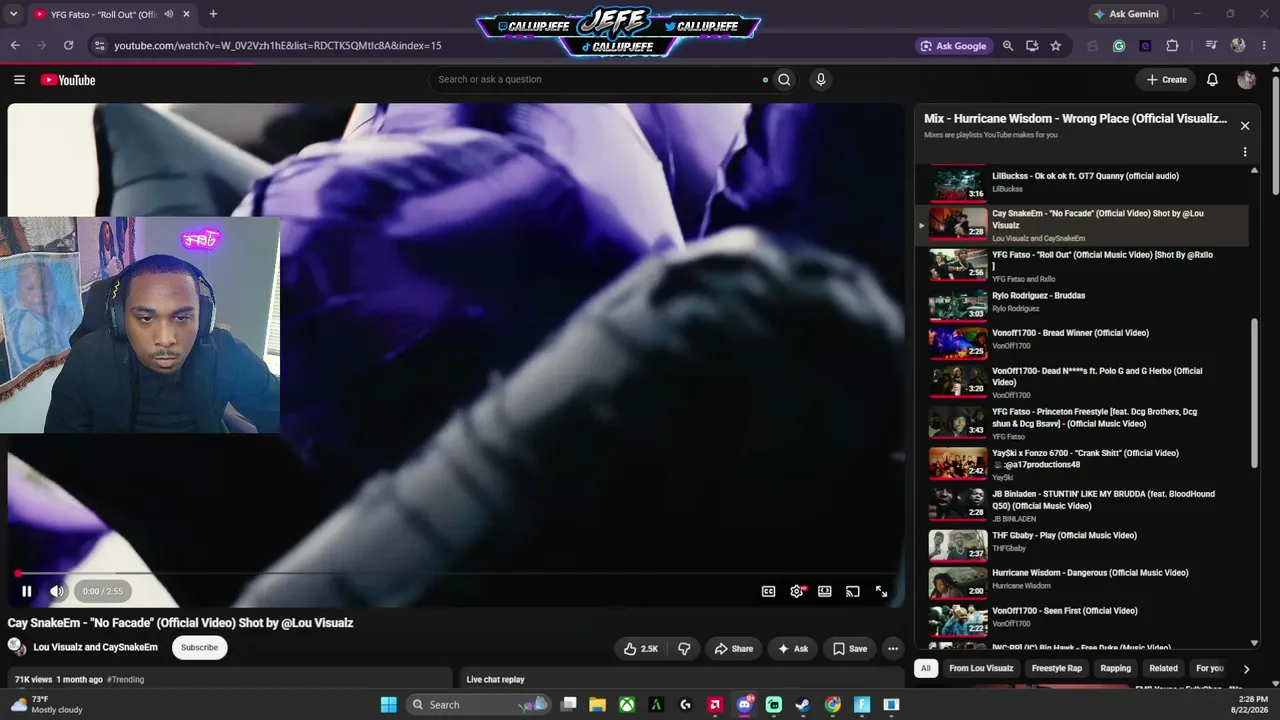
Task: Subscribe to Lou Visualz and CaySnakeEm
Action: (199, 647)
